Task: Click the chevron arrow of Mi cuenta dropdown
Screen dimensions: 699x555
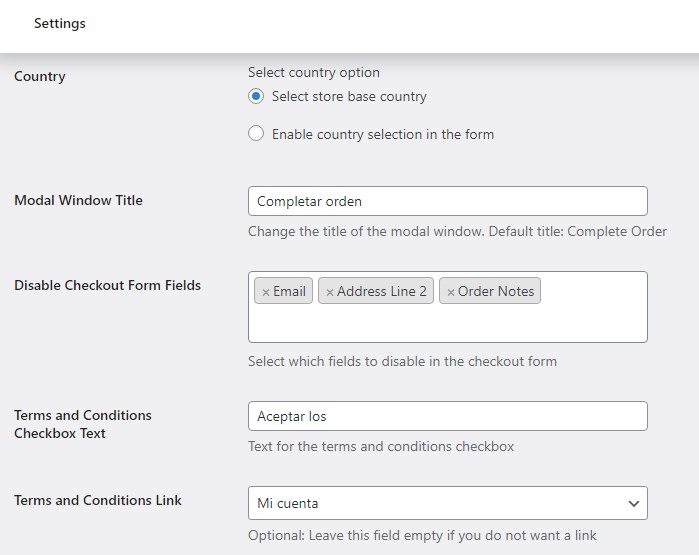Action: point(633,504)
